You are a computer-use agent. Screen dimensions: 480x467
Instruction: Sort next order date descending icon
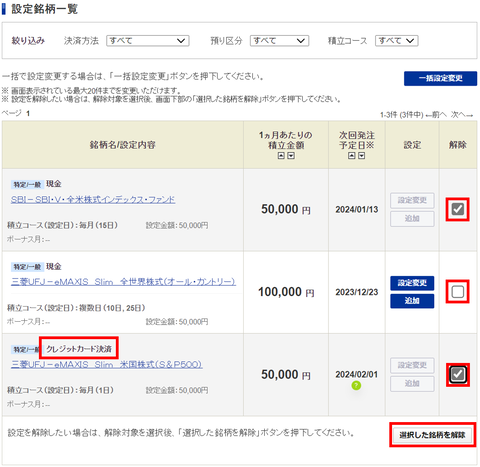[361, 156]
